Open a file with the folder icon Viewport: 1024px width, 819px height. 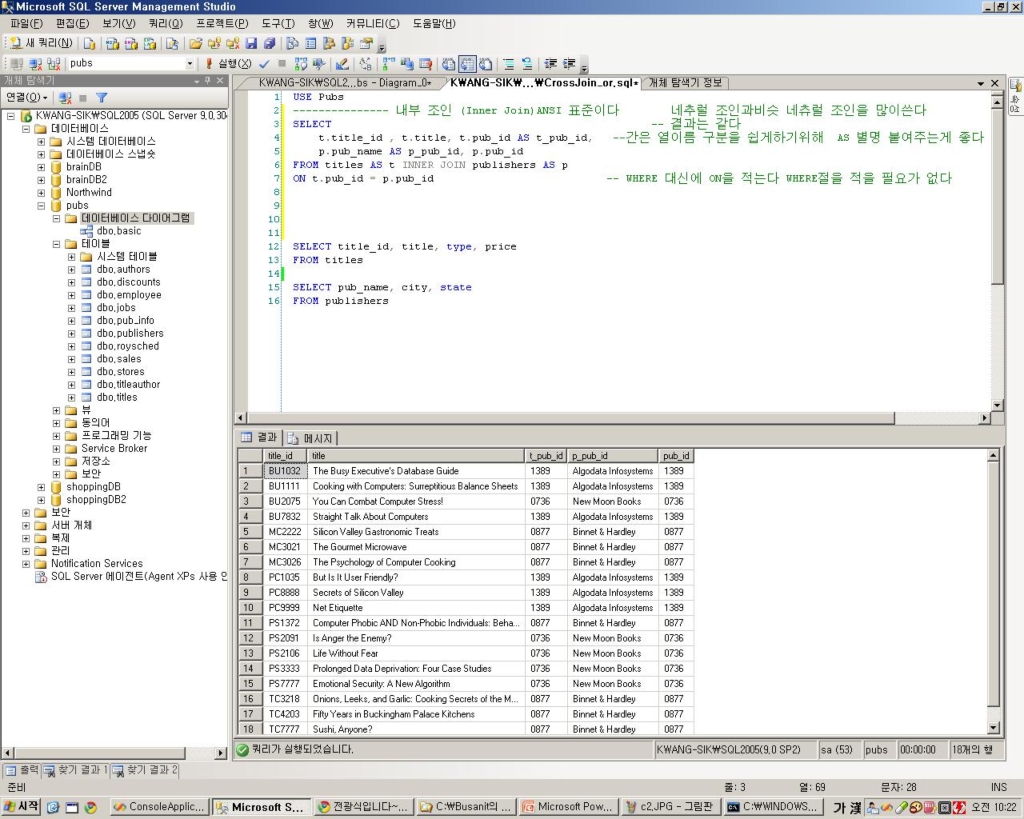click(x=195, y=44)
